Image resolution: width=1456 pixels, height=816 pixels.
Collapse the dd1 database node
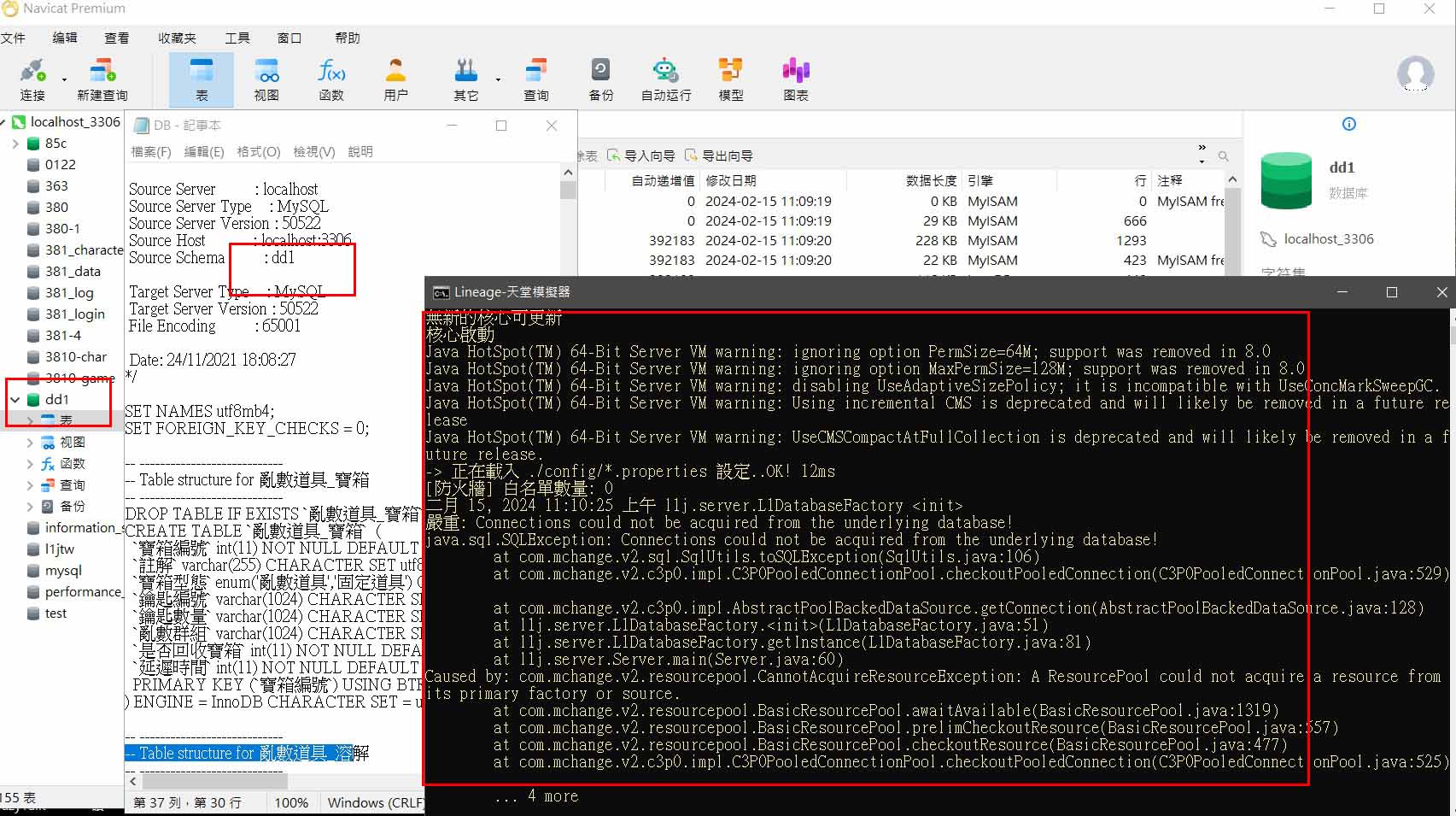pos(15,399)
